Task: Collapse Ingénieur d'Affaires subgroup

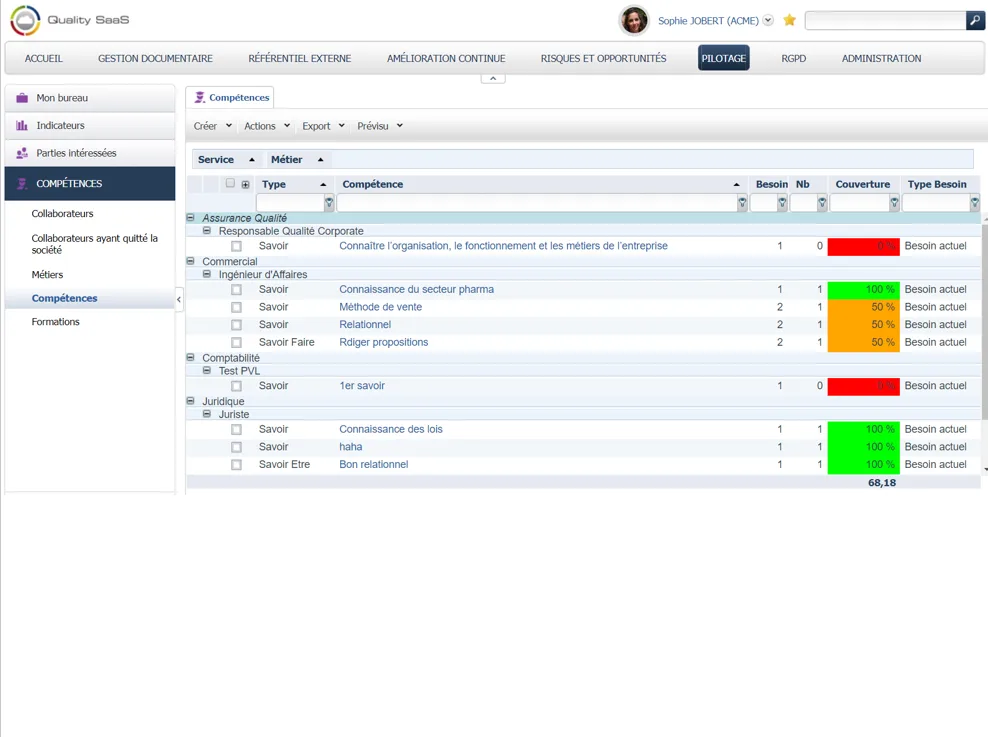Action: (x=207, y=274)
